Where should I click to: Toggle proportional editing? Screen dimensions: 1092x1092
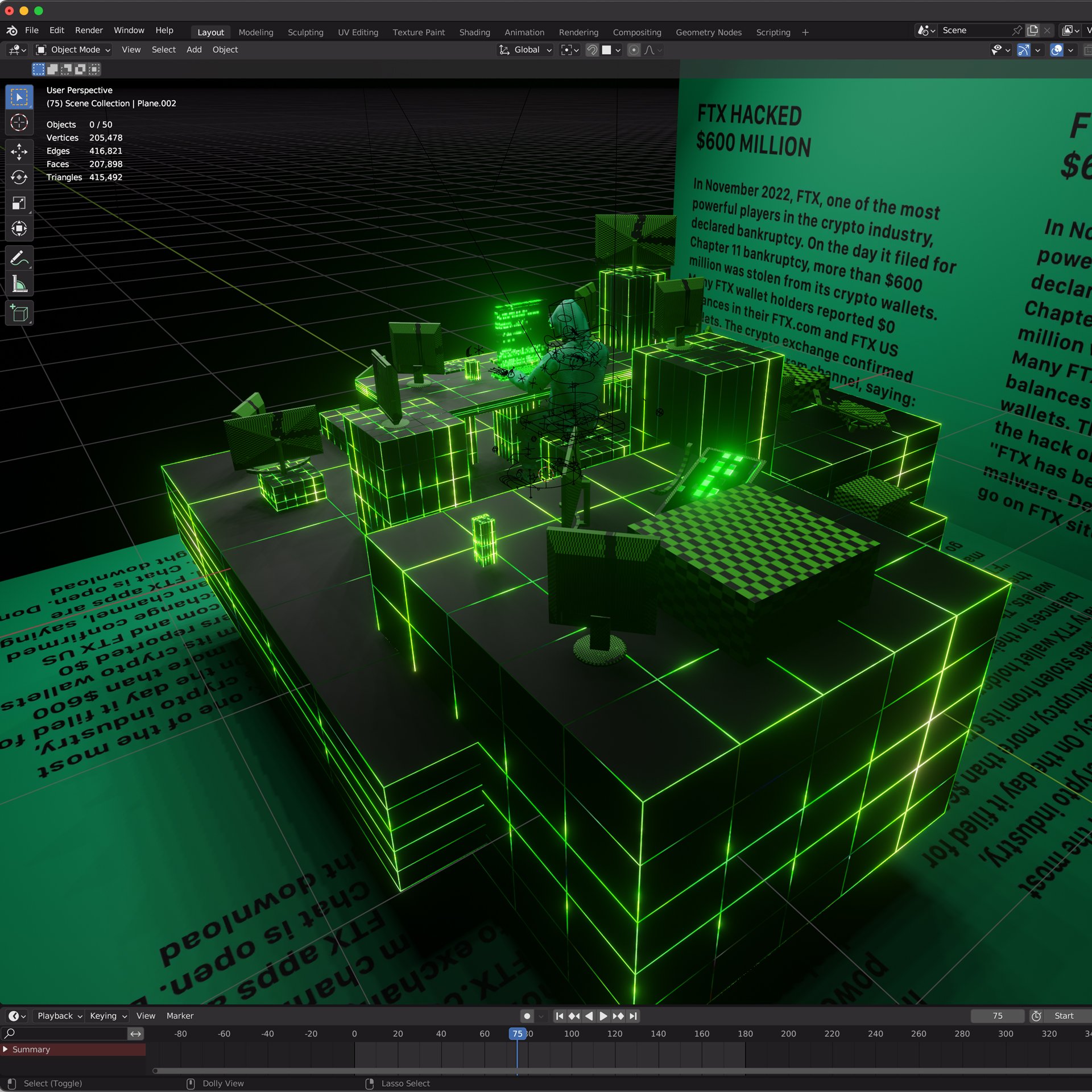(634, 50)
